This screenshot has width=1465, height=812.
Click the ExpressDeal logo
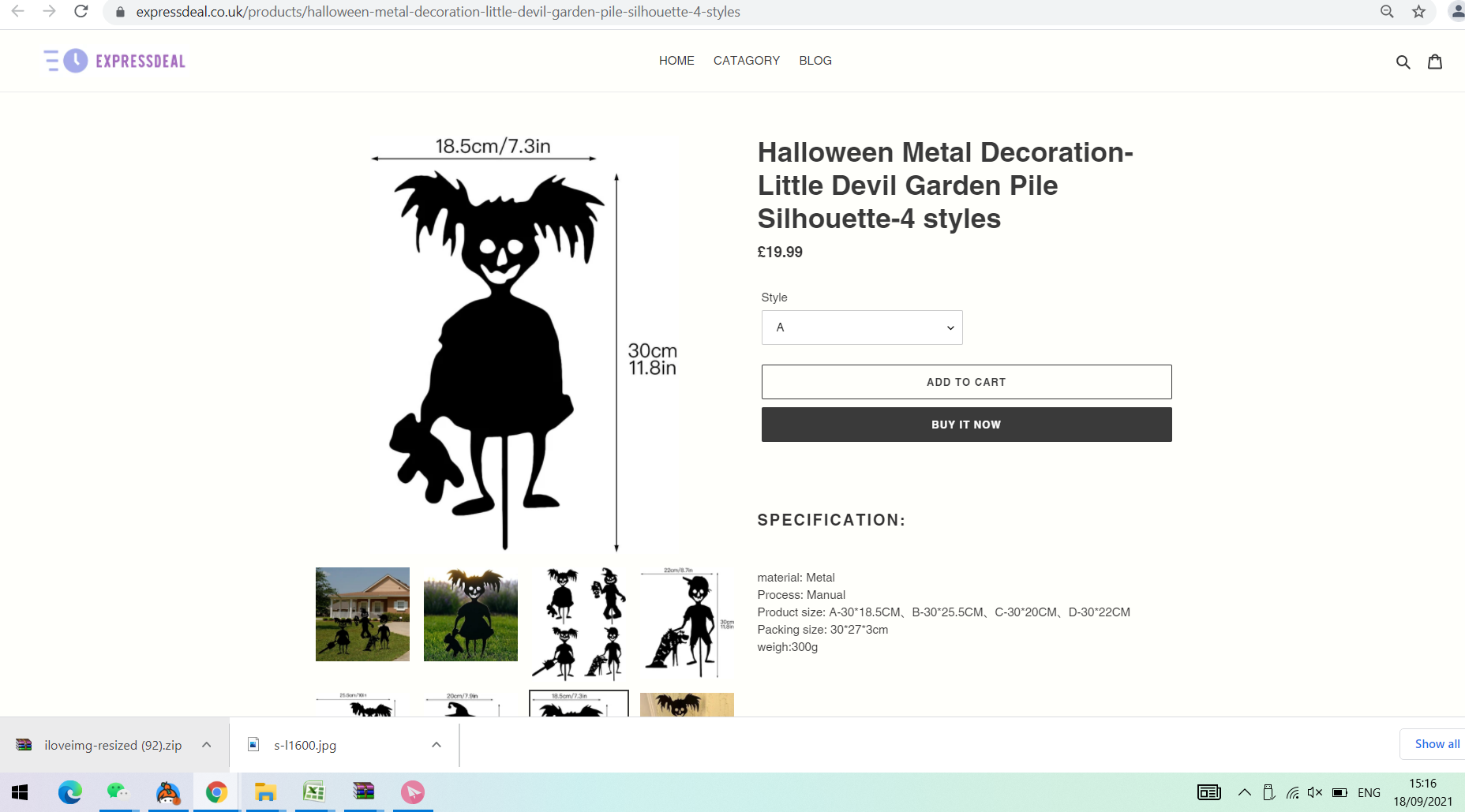[114, 61]
